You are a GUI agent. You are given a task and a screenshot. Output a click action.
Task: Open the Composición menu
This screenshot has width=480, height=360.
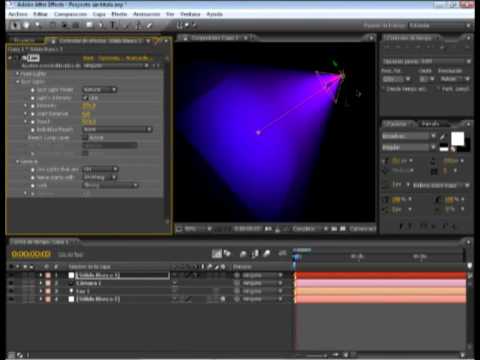(x=70, y=14)
